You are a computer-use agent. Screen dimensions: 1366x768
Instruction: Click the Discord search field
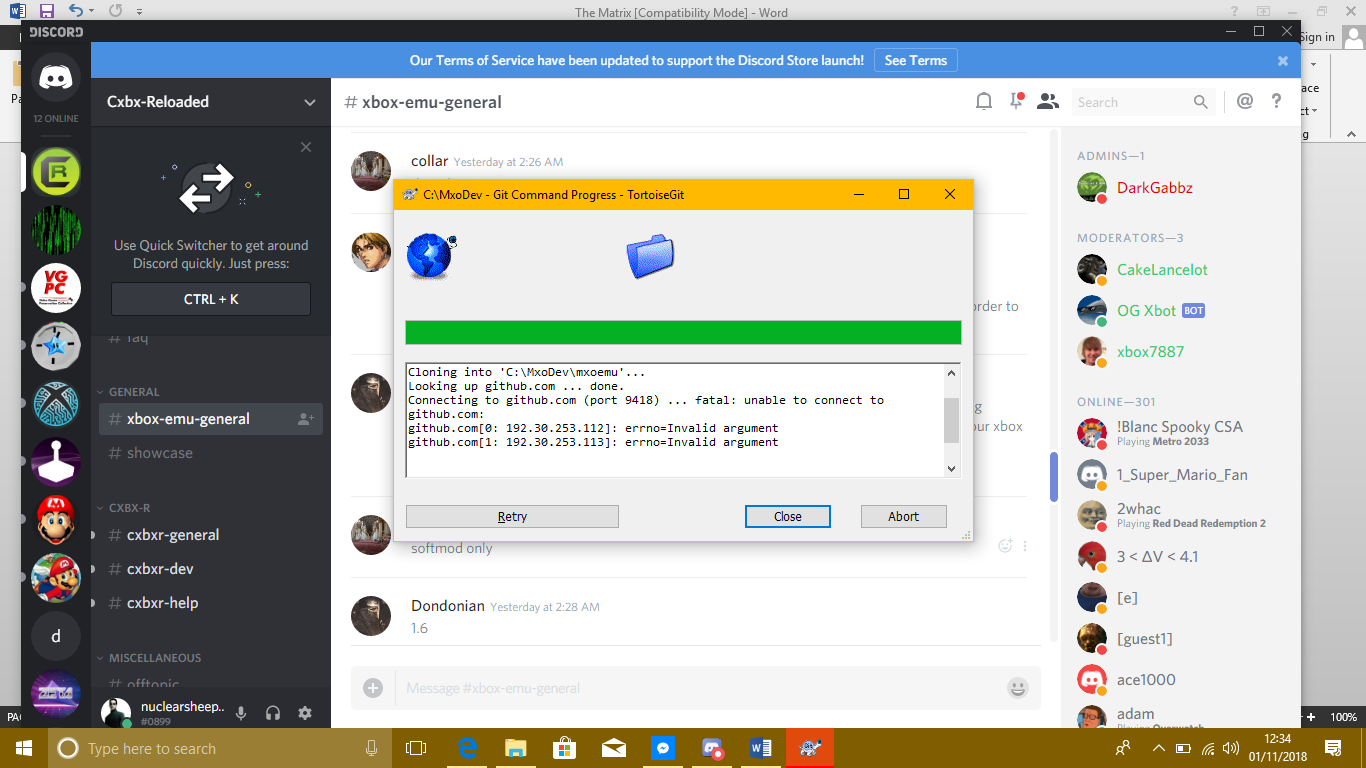click(1130, 102)
